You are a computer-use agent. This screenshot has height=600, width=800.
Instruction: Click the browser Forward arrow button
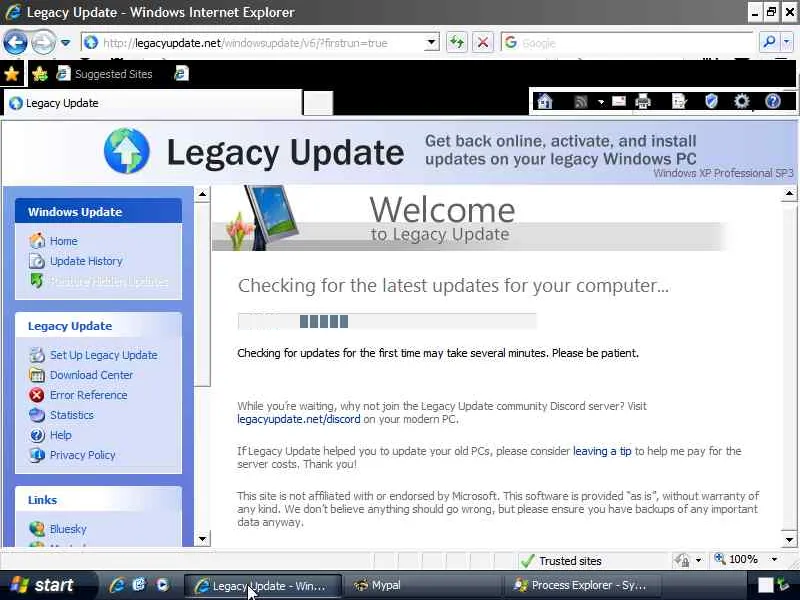pos(43,42)
